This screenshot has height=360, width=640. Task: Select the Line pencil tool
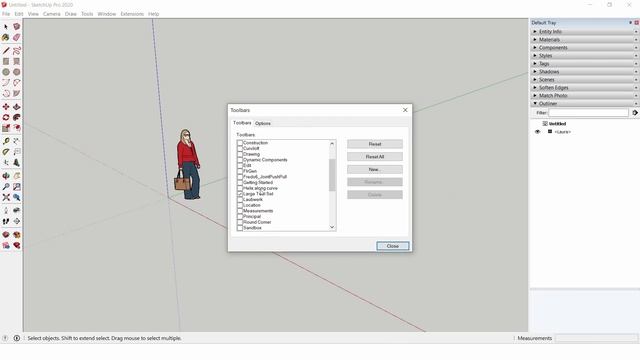(x=6, y=51)
